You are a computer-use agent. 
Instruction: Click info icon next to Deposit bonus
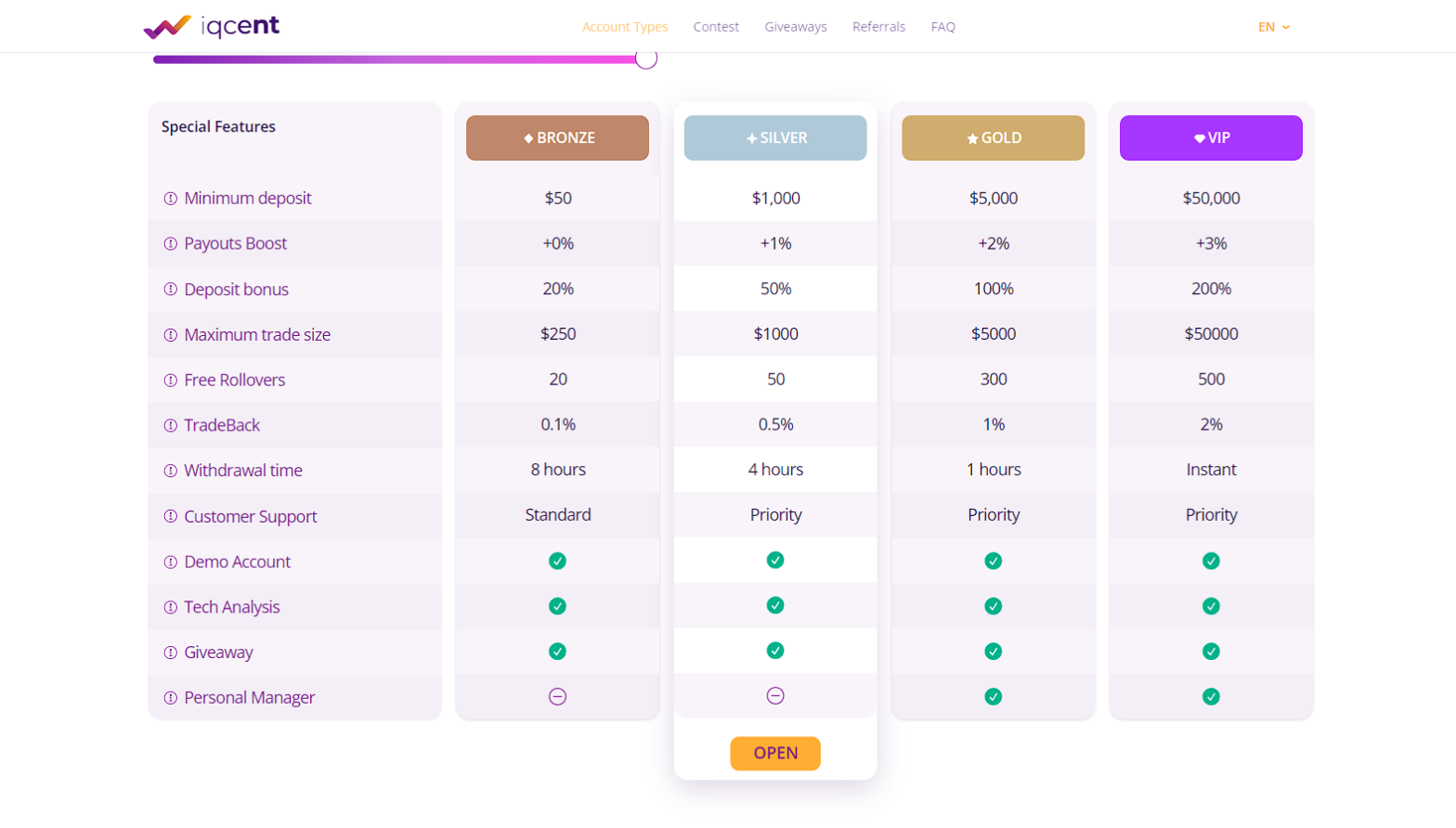click(x=171, y=290)
